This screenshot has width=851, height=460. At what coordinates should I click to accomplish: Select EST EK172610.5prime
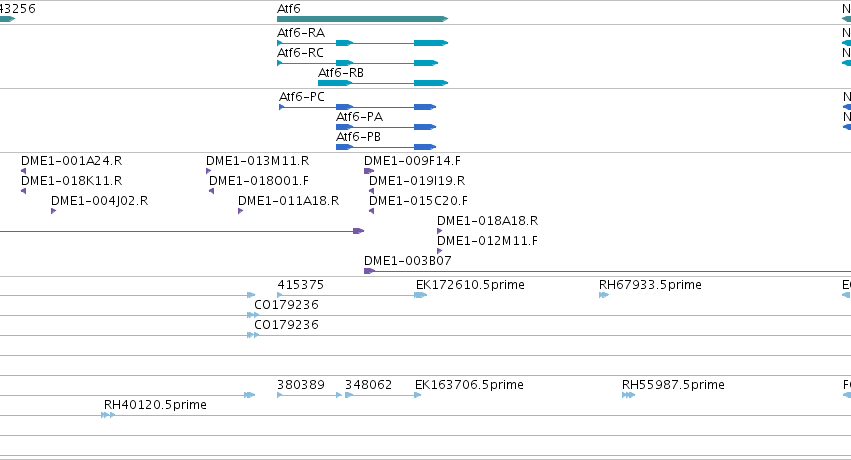pyautogui.click(x=470, y=285)
